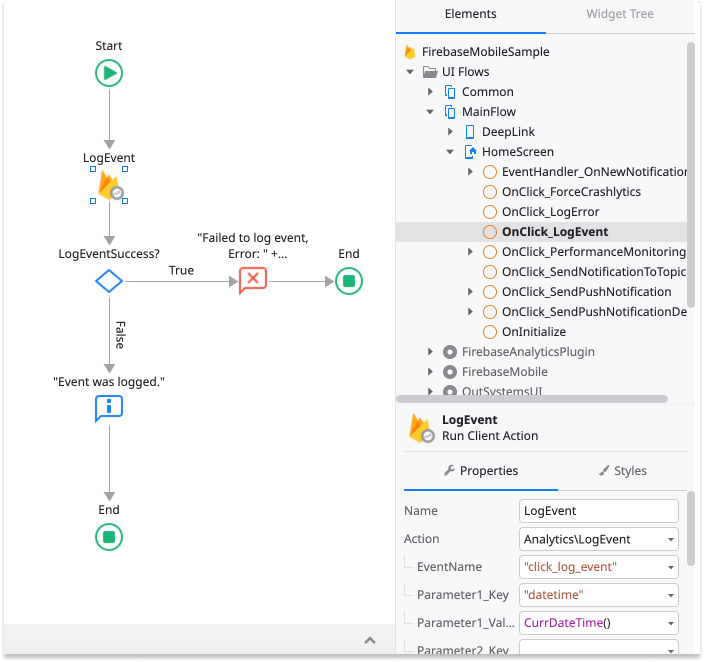Click the False branch label

point(120,335)
